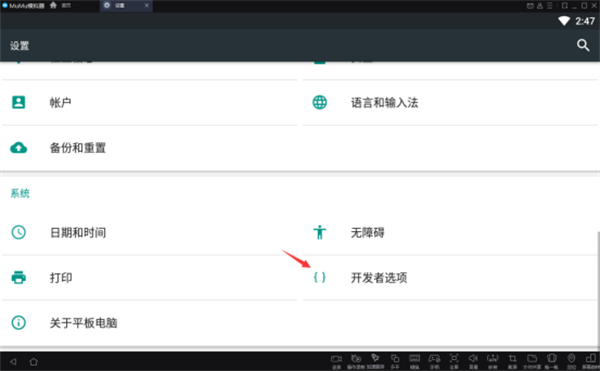Click the MuMu emulator home tab icon
This screenshot has height=371, width=600.
pyautogui.click(x=53, y=5)
